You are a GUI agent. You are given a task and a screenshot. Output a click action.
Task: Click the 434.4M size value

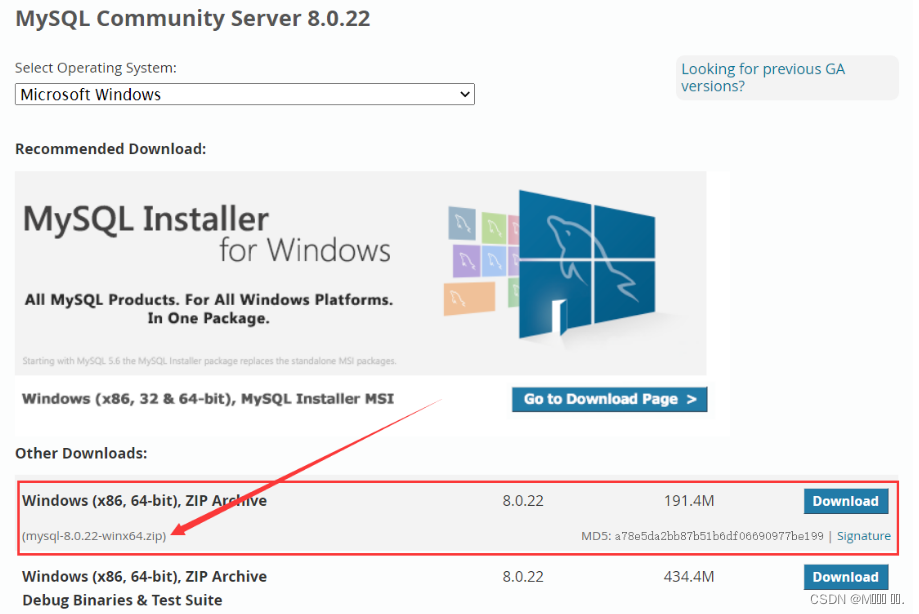[689, 577]
